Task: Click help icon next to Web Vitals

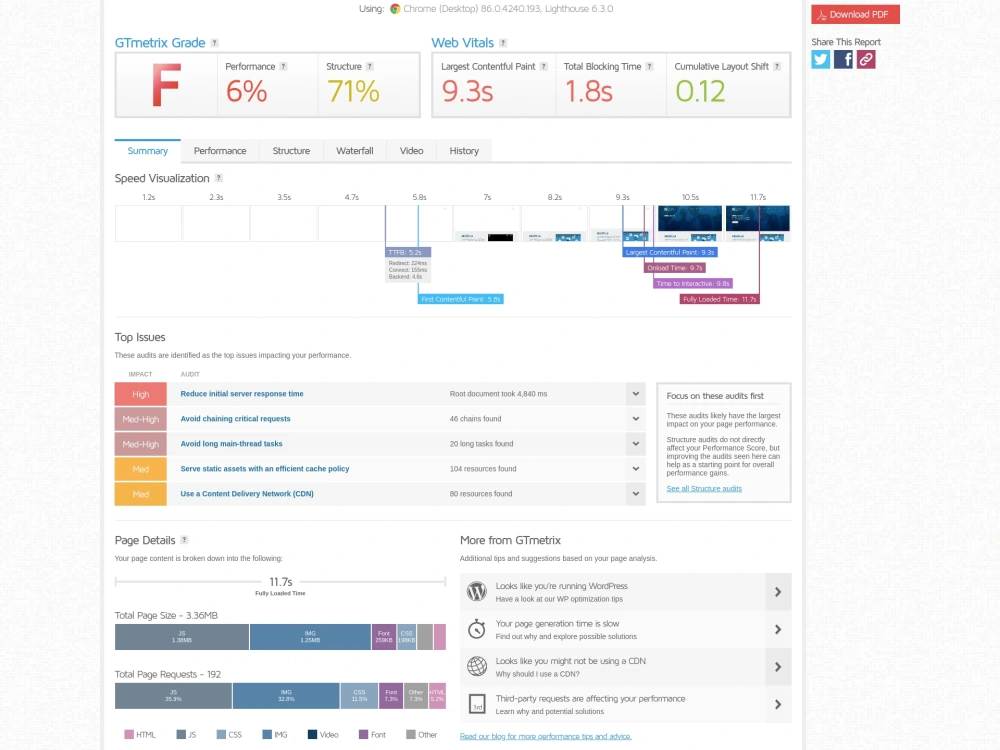Action: click(503, 43)
